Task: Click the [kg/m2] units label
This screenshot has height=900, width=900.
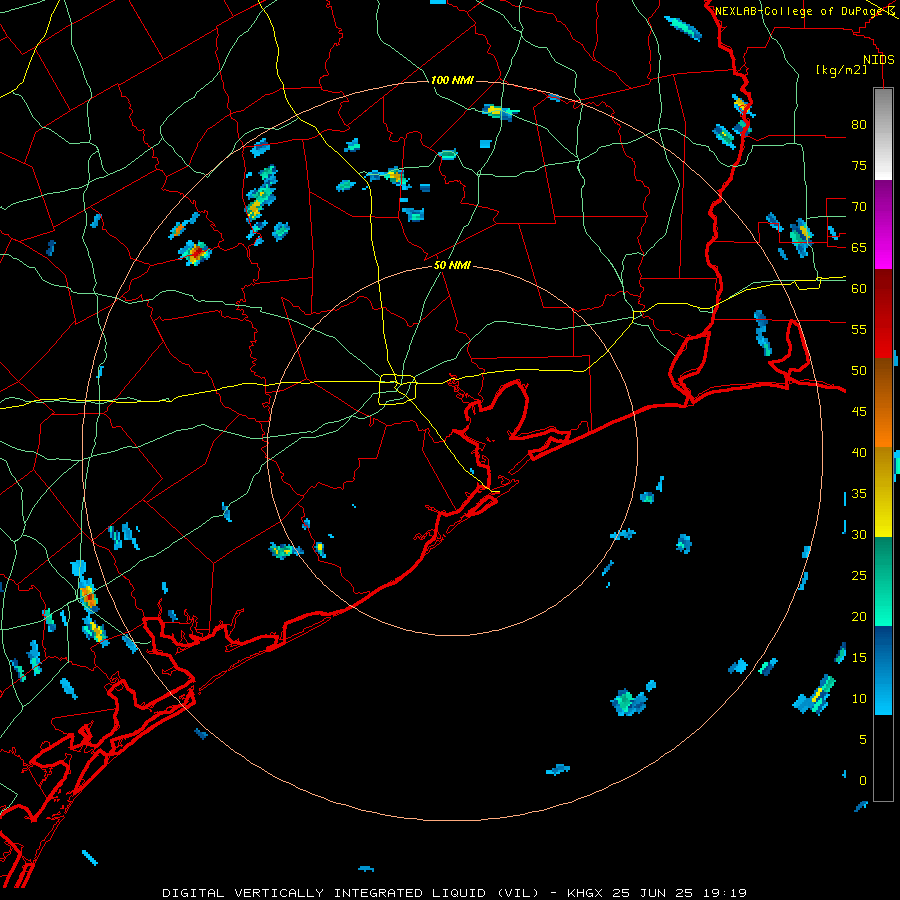Action: (841, 71)
